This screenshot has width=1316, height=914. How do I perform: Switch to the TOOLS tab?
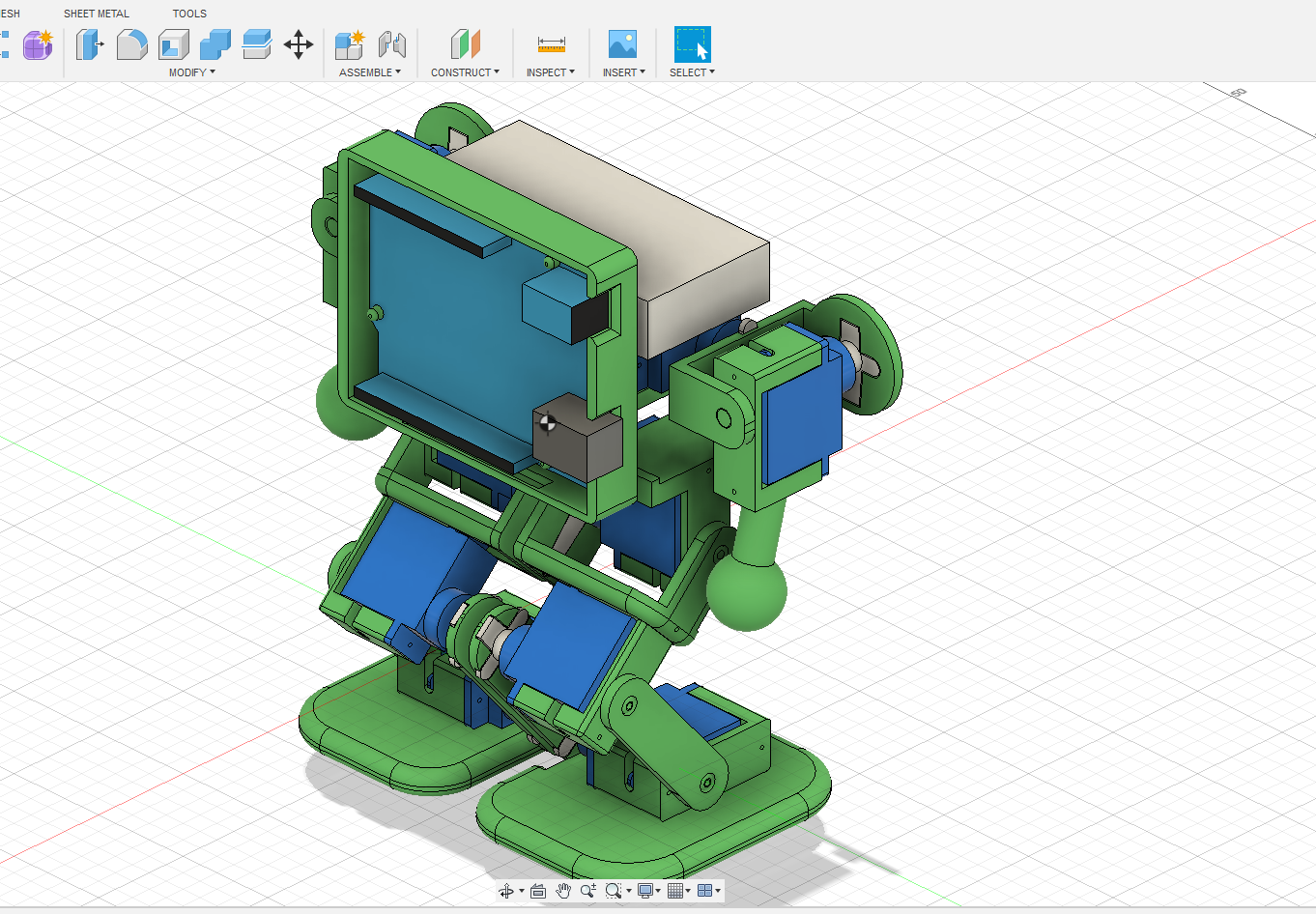pos(189,14)
